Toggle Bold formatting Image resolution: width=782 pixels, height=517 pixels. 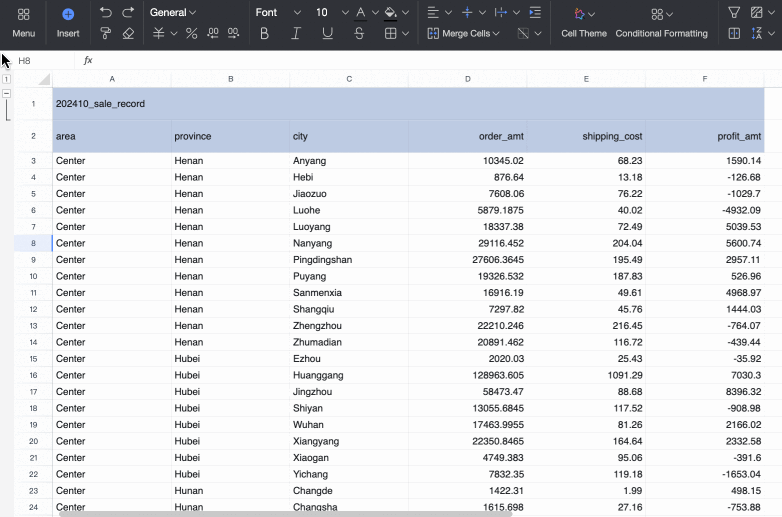pos(264,34)
